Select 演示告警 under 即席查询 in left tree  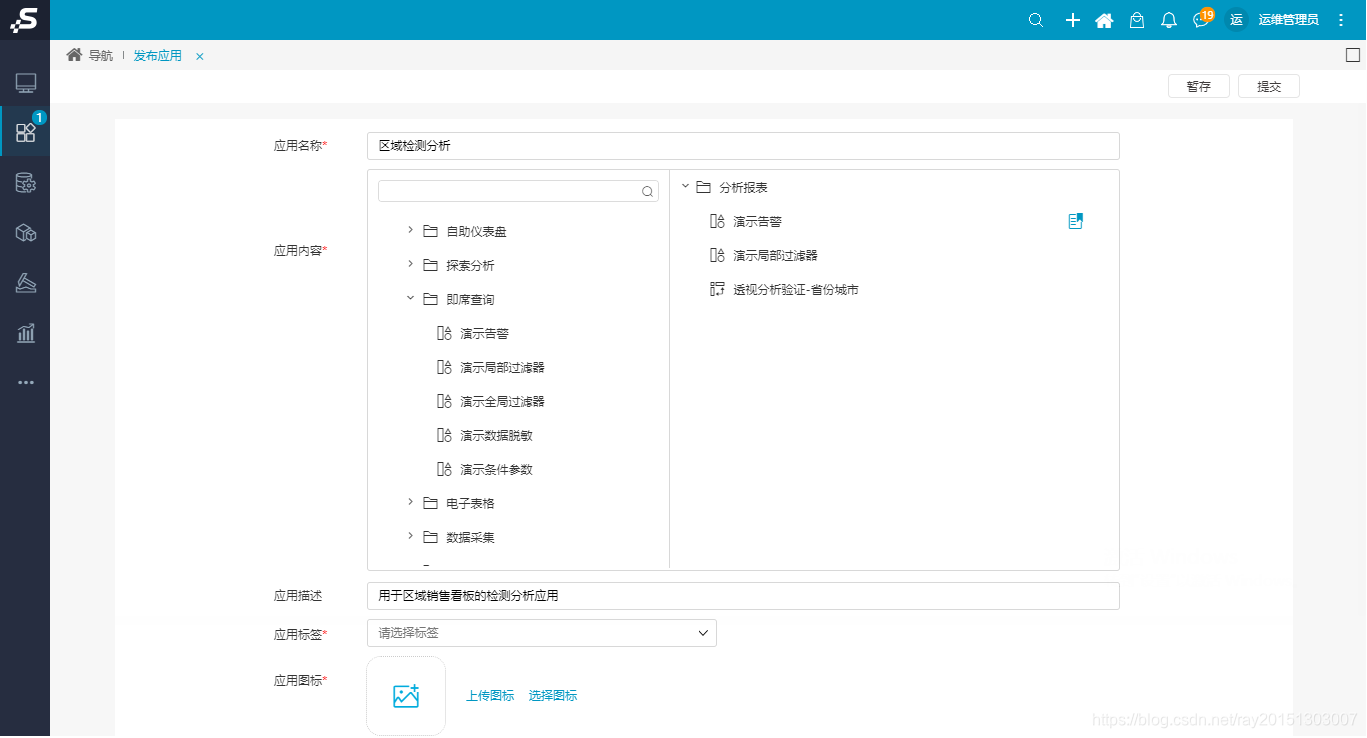[485, 334]
